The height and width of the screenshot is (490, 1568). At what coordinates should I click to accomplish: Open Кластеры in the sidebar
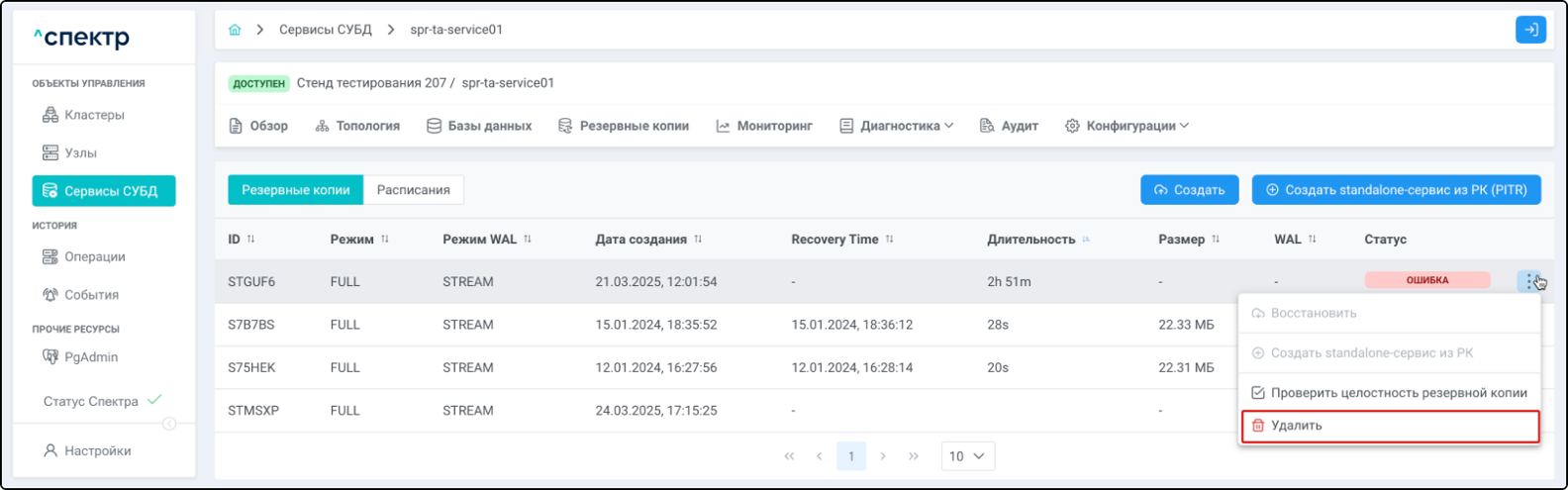pos(94,115)
